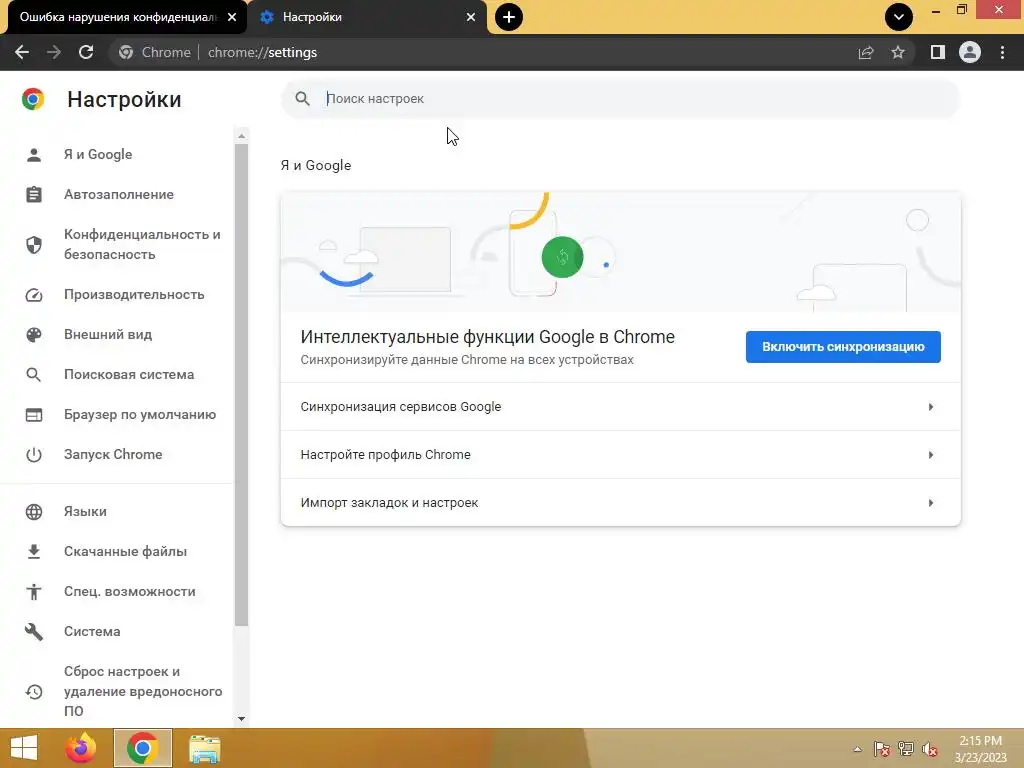The image size is (1024, 768).
Task: Click the accessibility icon for Спец. возможности
Action: (x=34, y=592)
